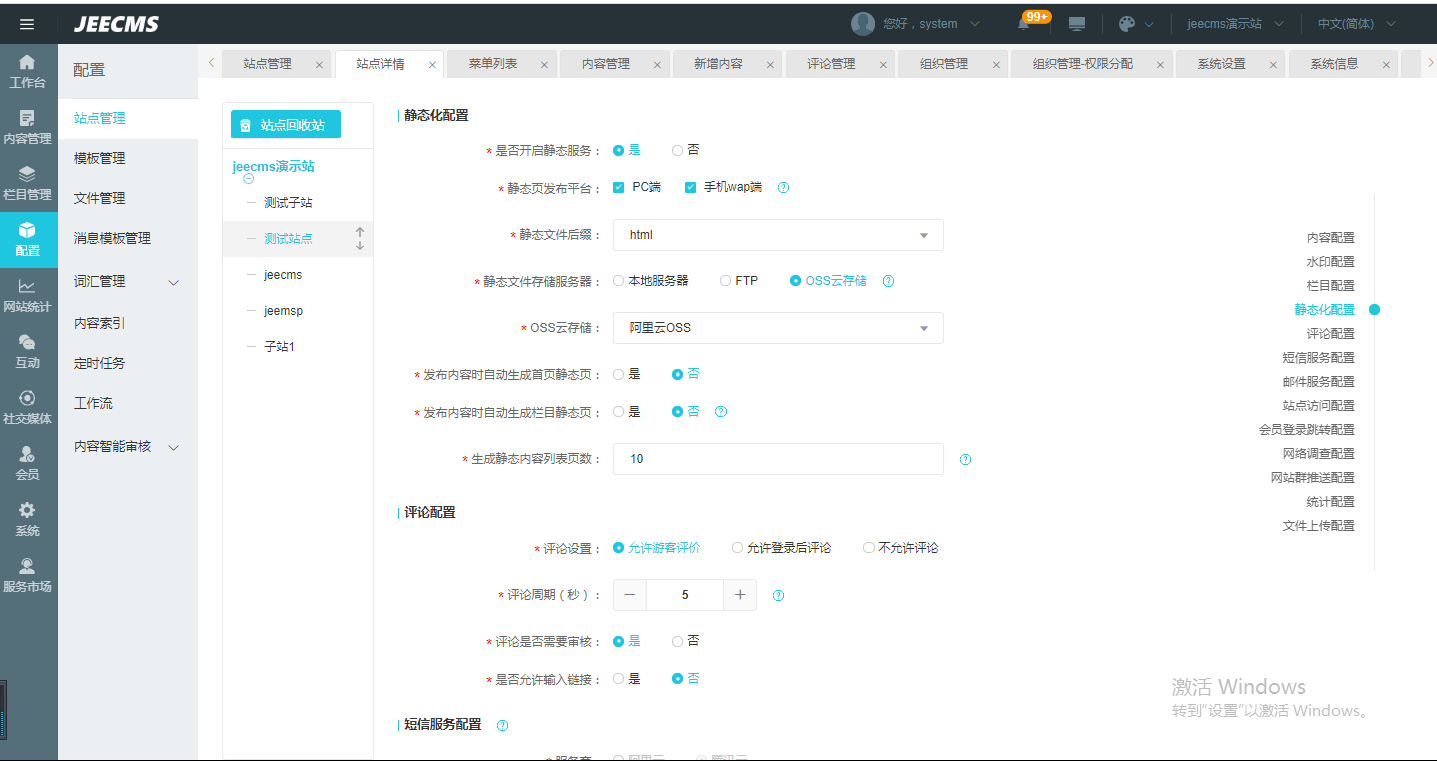Open the 阿里云OSS dropdown
This screenshot has width=1437, height=761.
tap(778, 328)
